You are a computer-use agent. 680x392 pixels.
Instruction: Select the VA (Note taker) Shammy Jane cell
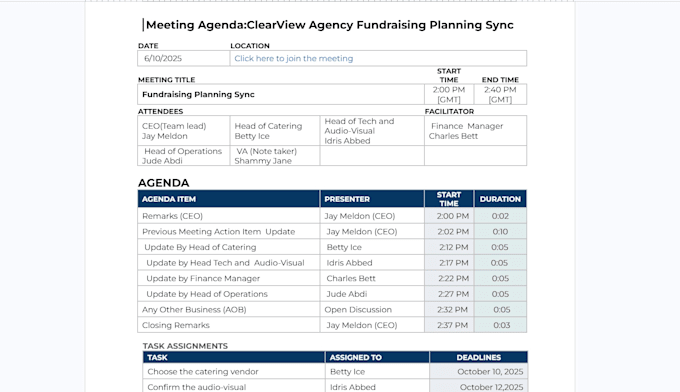(275, 156)
